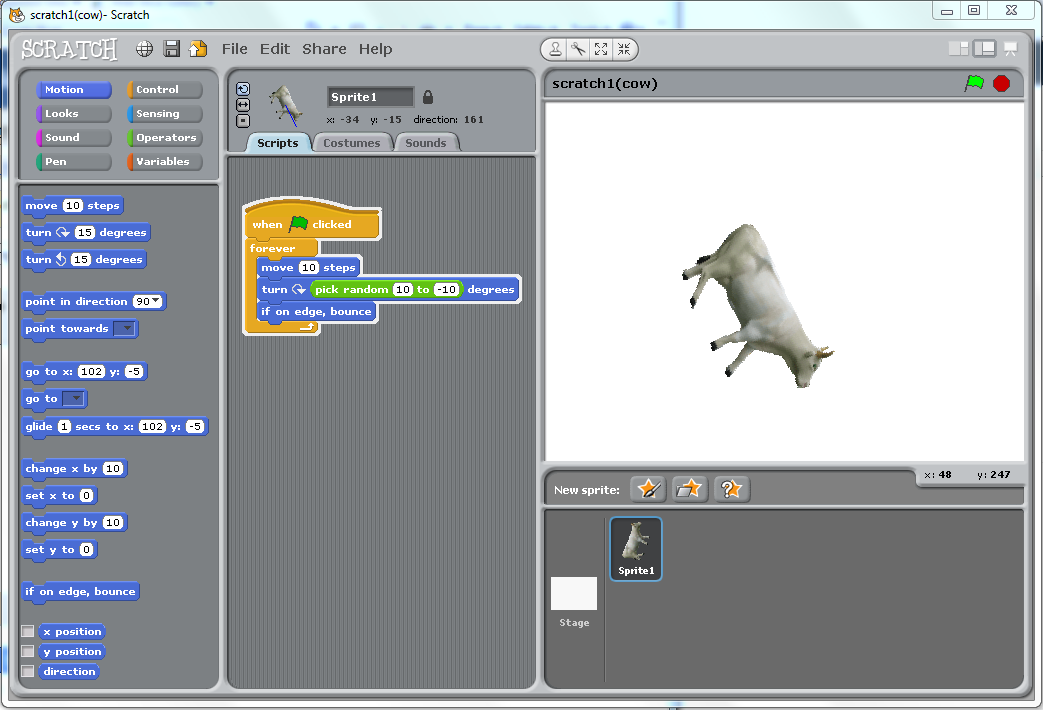The width and height of the screenshot is (1043, 710).
Task: Click steps value 10 in script's move block
Action: pos(309,267)
